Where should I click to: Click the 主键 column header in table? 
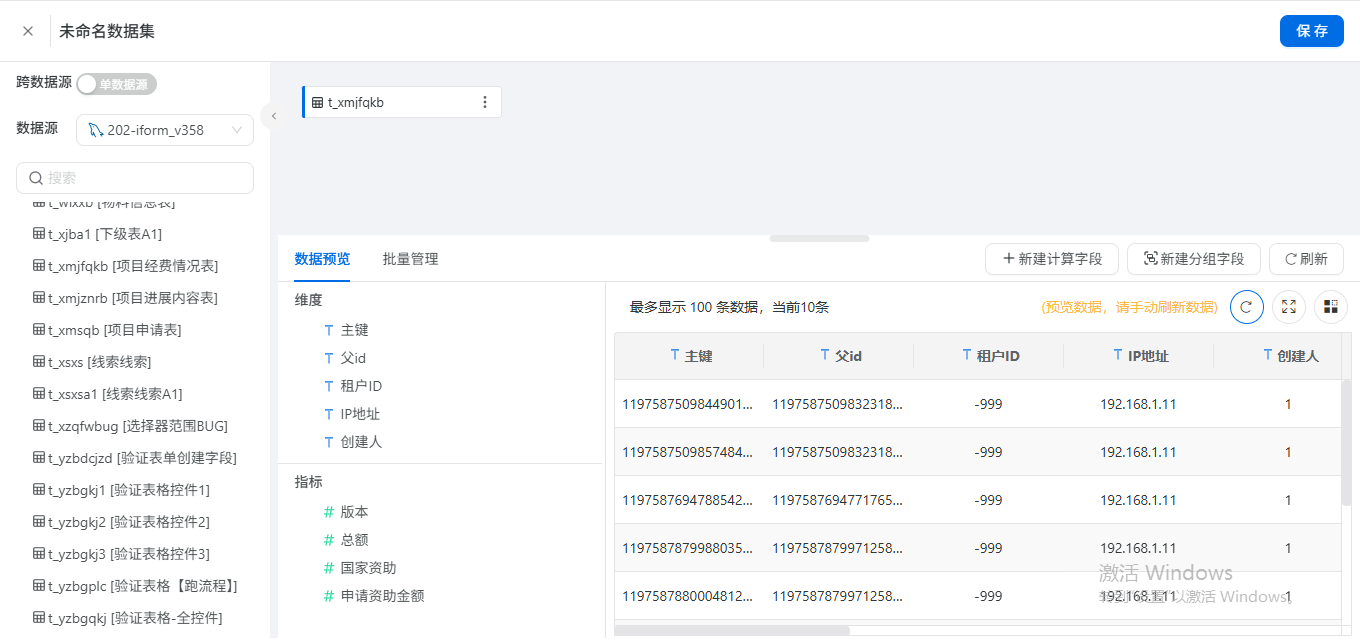(689, 356)
